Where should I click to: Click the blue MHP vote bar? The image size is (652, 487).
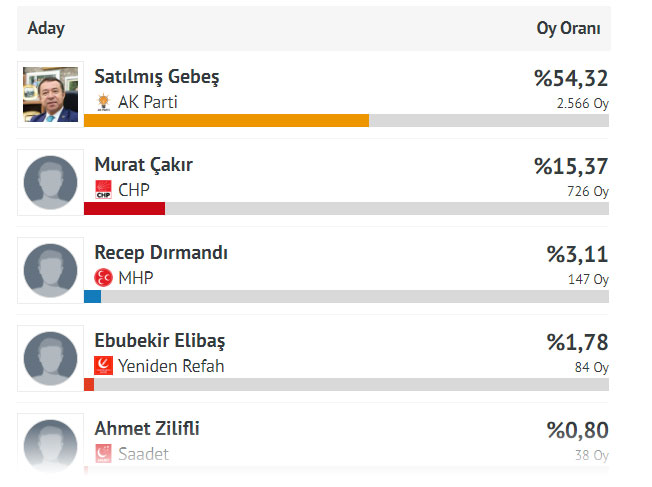pyautogui.click(x=92, y=296)
